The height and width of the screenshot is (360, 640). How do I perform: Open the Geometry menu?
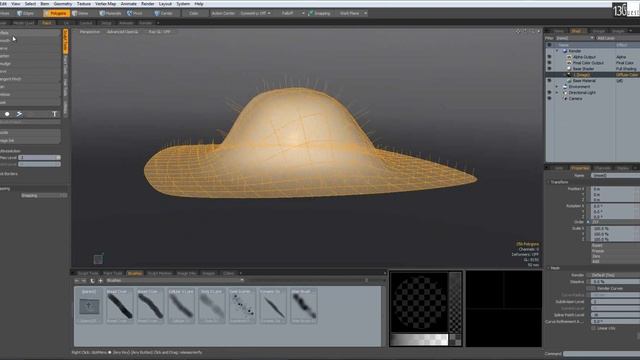pyautogui.click(x=63, y=4)
